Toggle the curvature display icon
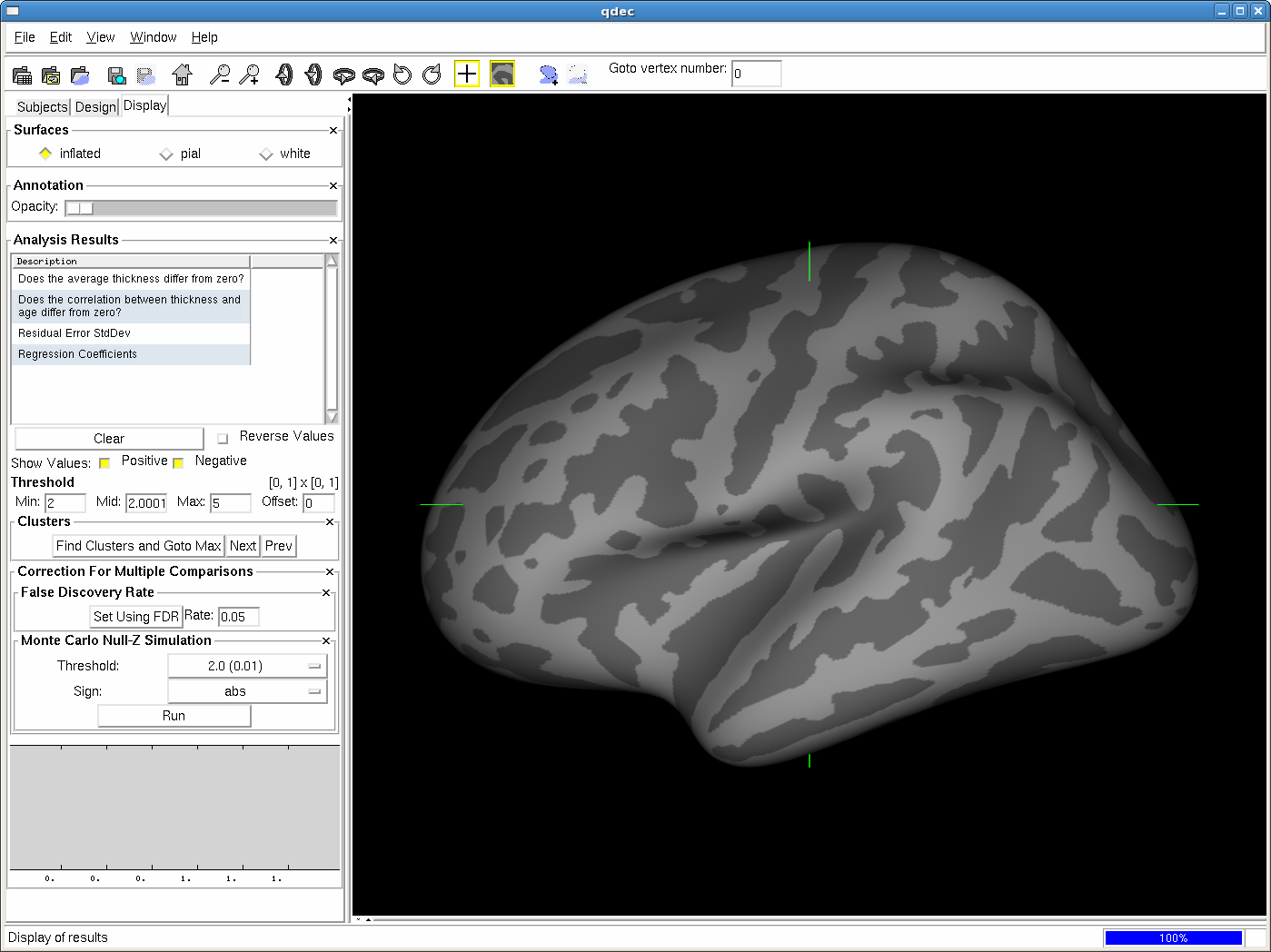Viewport: 1271px width, 952px height. pyautogui.click(x=502, y=74)
